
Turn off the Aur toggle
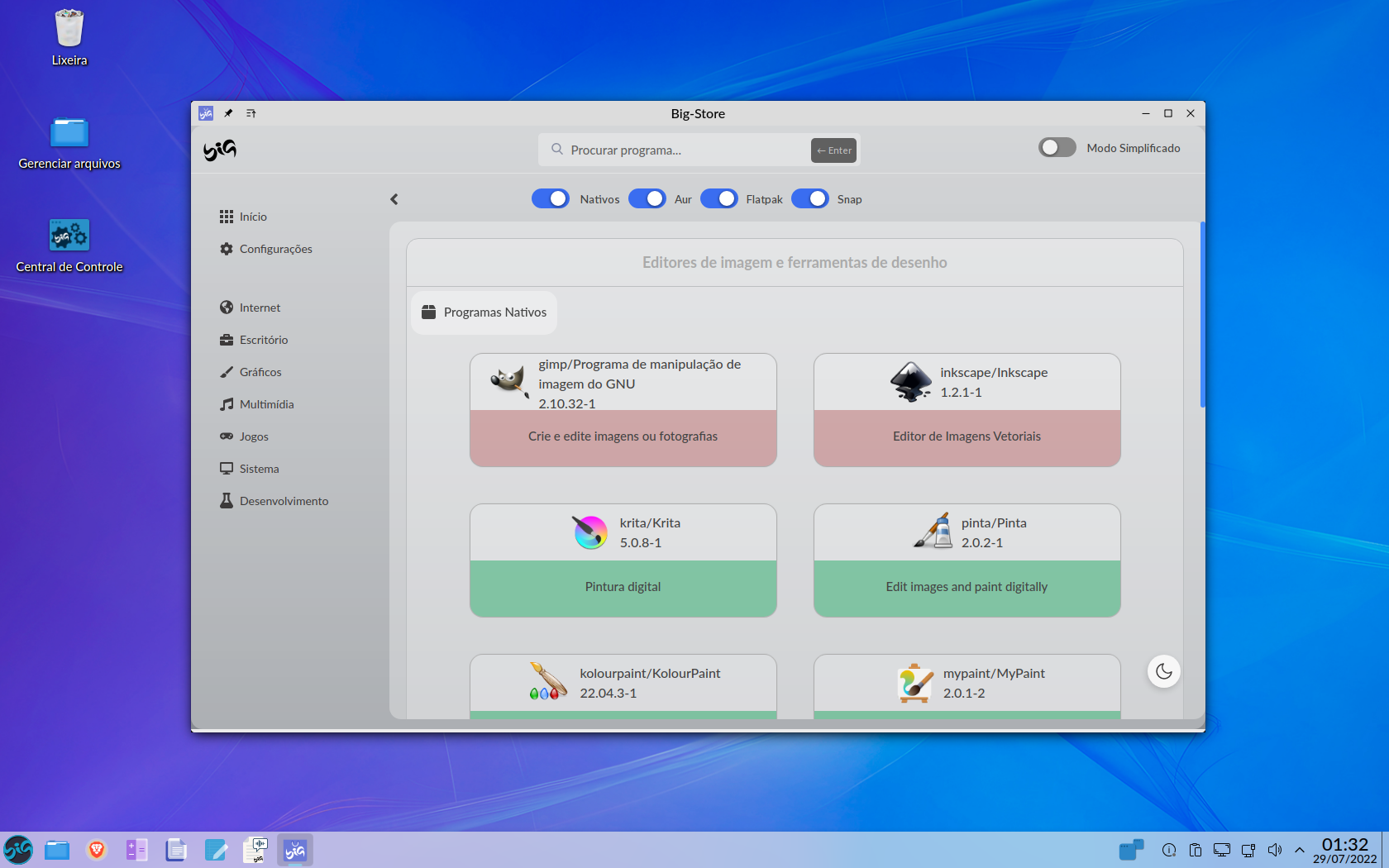(x=647, y=198)
